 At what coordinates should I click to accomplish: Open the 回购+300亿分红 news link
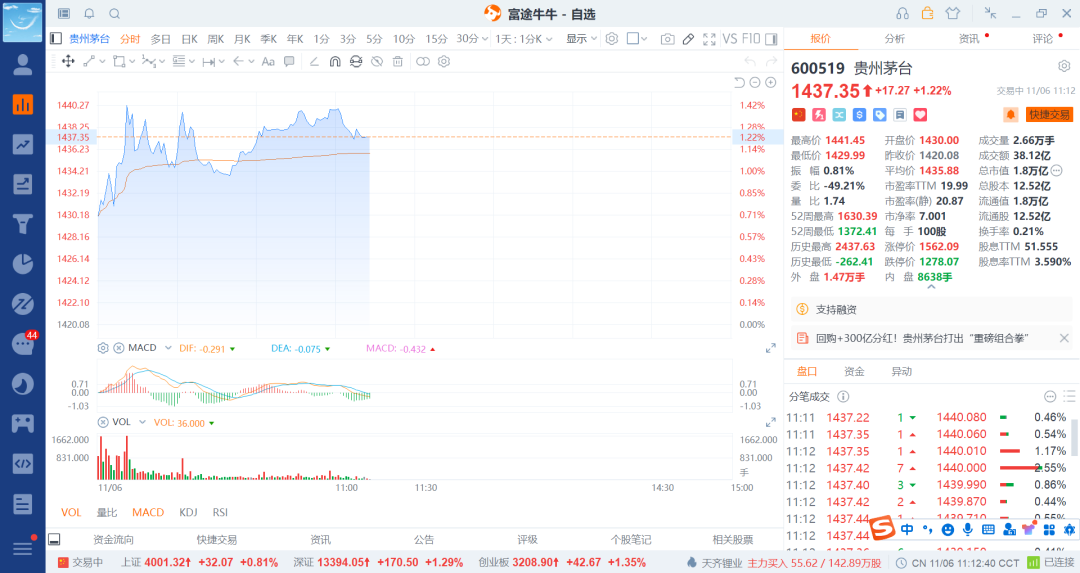[x=922, y=338]
